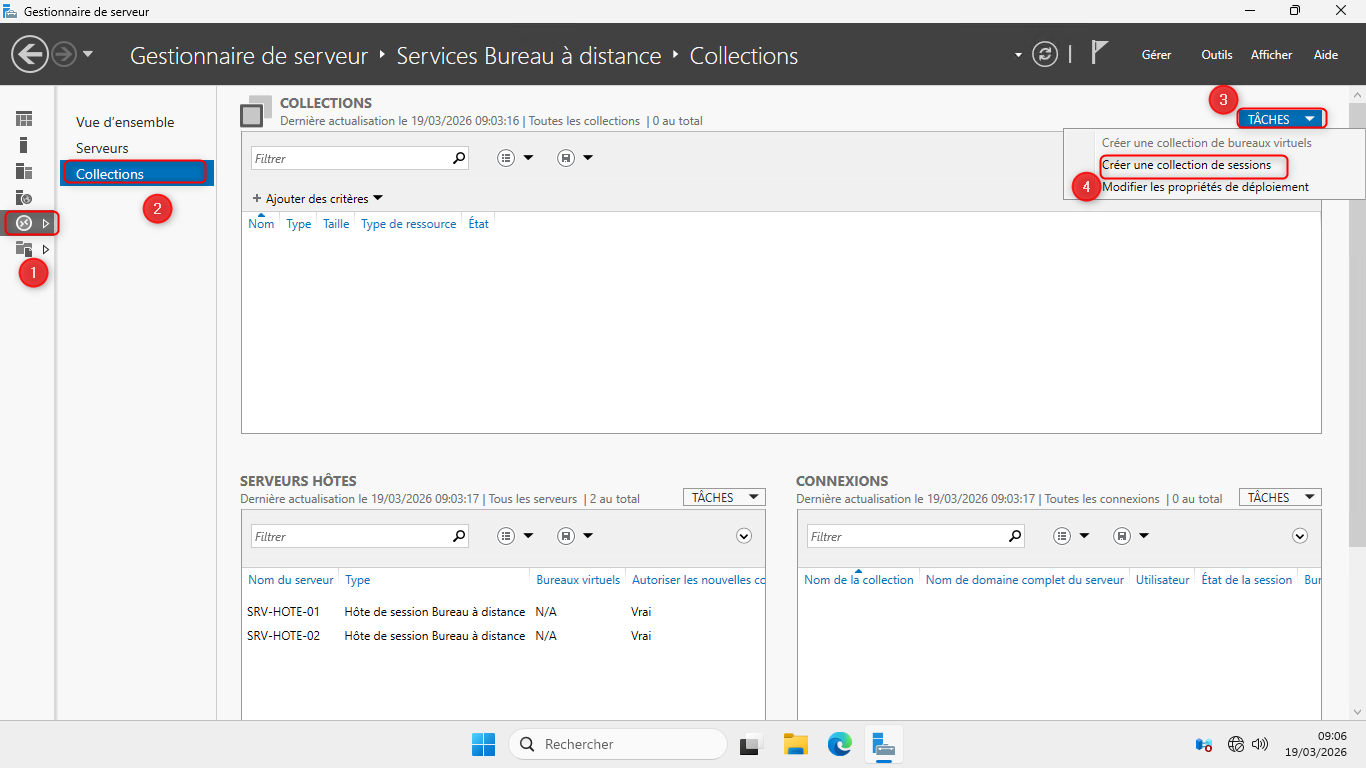Select the Local Server sidebar icon

(24, 145)
